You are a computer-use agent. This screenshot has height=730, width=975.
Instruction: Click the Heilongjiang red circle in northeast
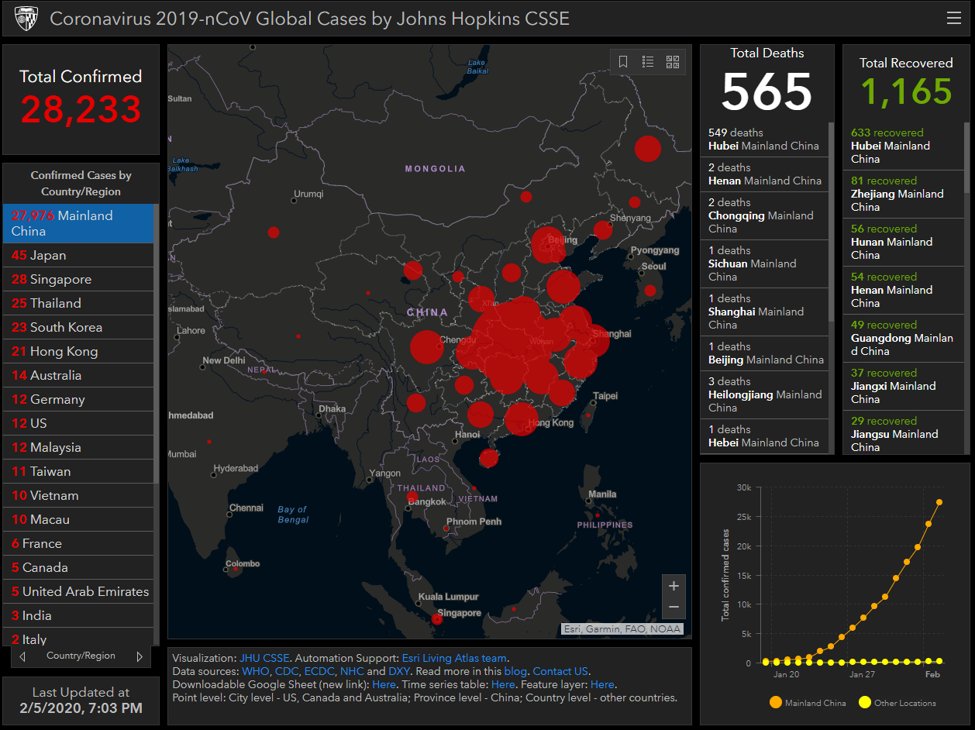[x=647, y=149]
